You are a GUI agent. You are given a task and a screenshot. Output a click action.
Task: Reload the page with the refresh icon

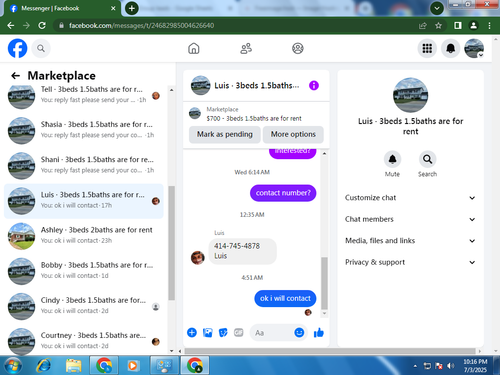tap(42, 25)
